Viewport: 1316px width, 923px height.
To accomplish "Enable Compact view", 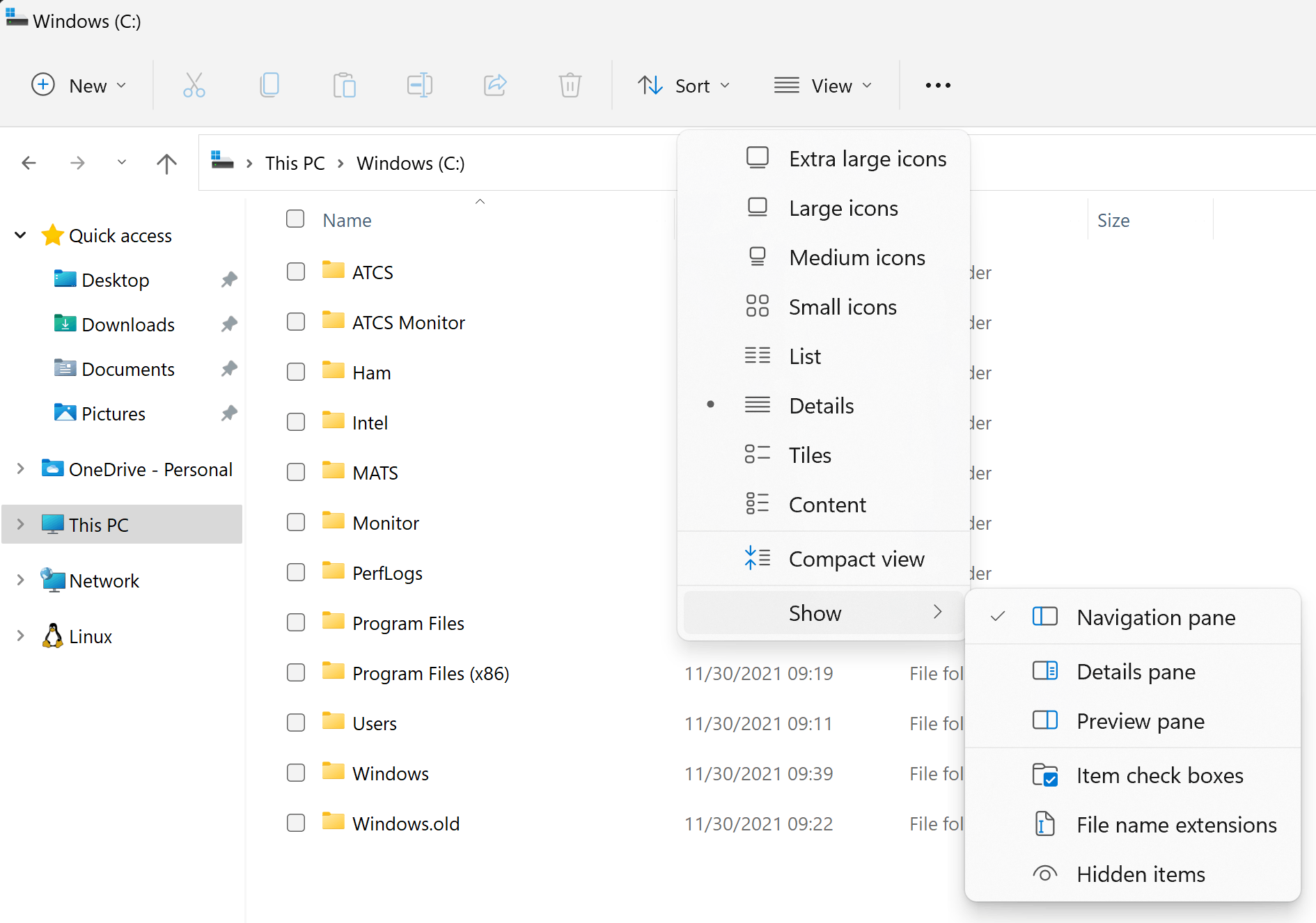I will (824, 559).
